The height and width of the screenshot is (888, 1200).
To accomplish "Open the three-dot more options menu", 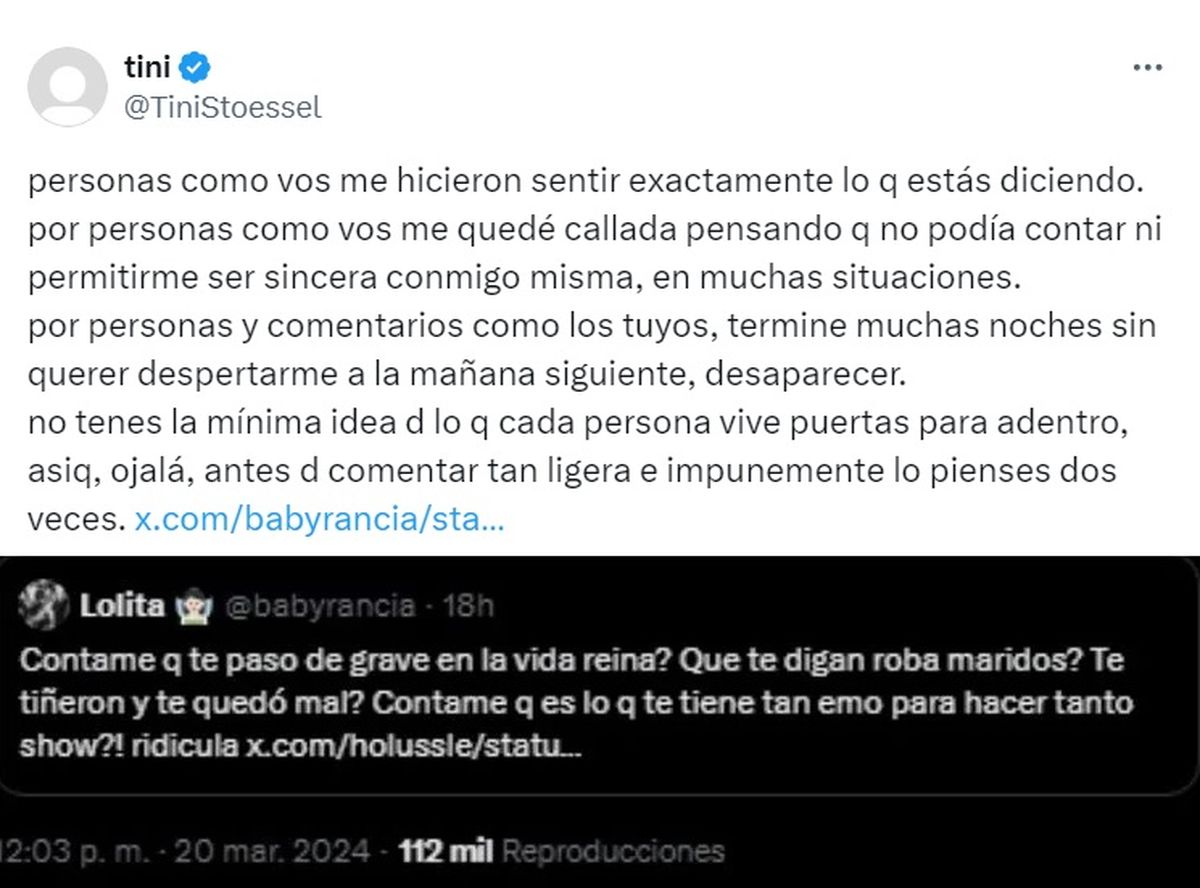I will [x=1146, y=68].
